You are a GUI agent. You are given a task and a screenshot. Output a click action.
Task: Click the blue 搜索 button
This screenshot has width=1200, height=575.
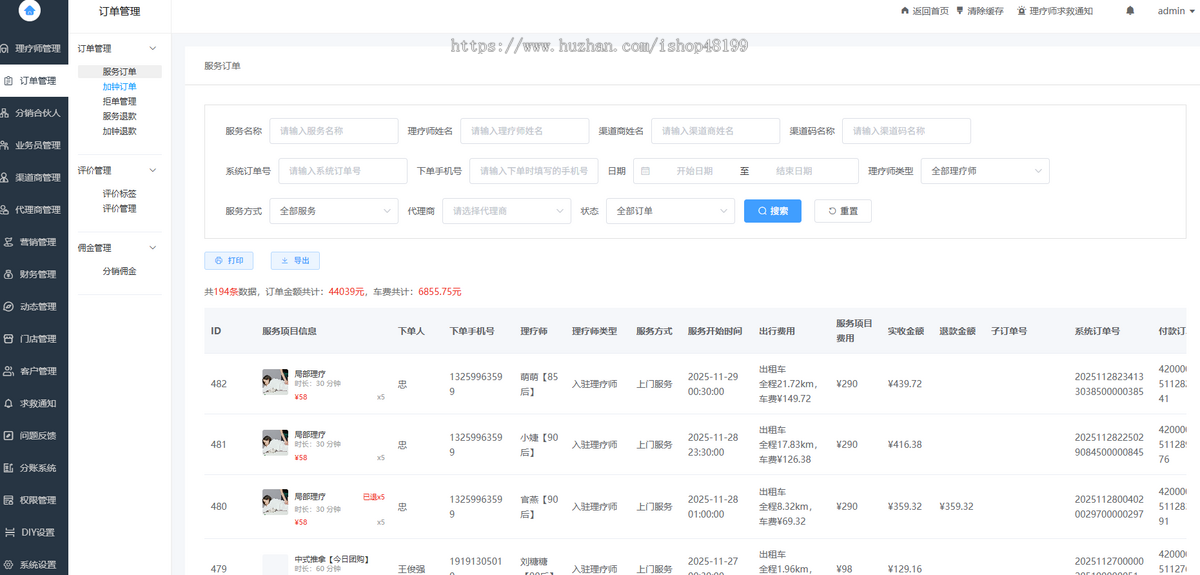(772, 211)
